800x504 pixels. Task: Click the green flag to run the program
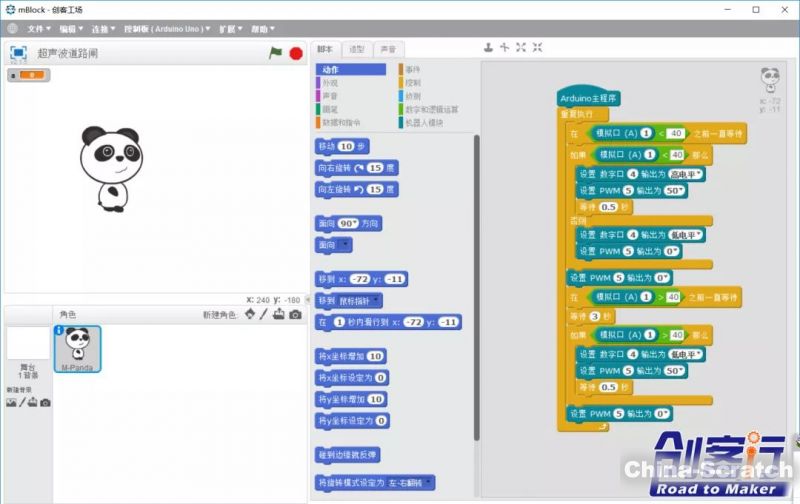point(275,53)
